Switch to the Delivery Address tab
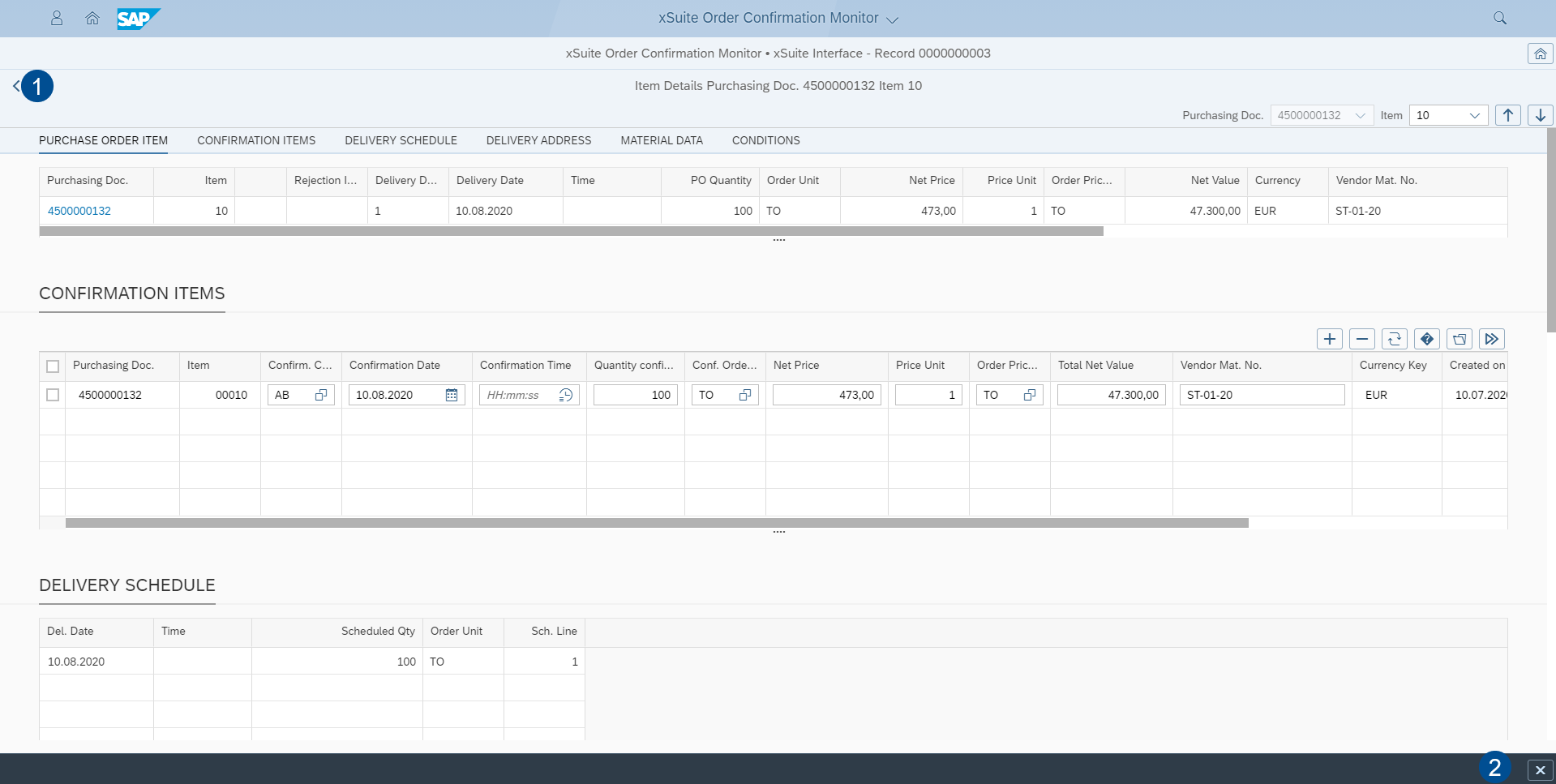The height and width of the screenshot is (784, 1556). [538, 140]
